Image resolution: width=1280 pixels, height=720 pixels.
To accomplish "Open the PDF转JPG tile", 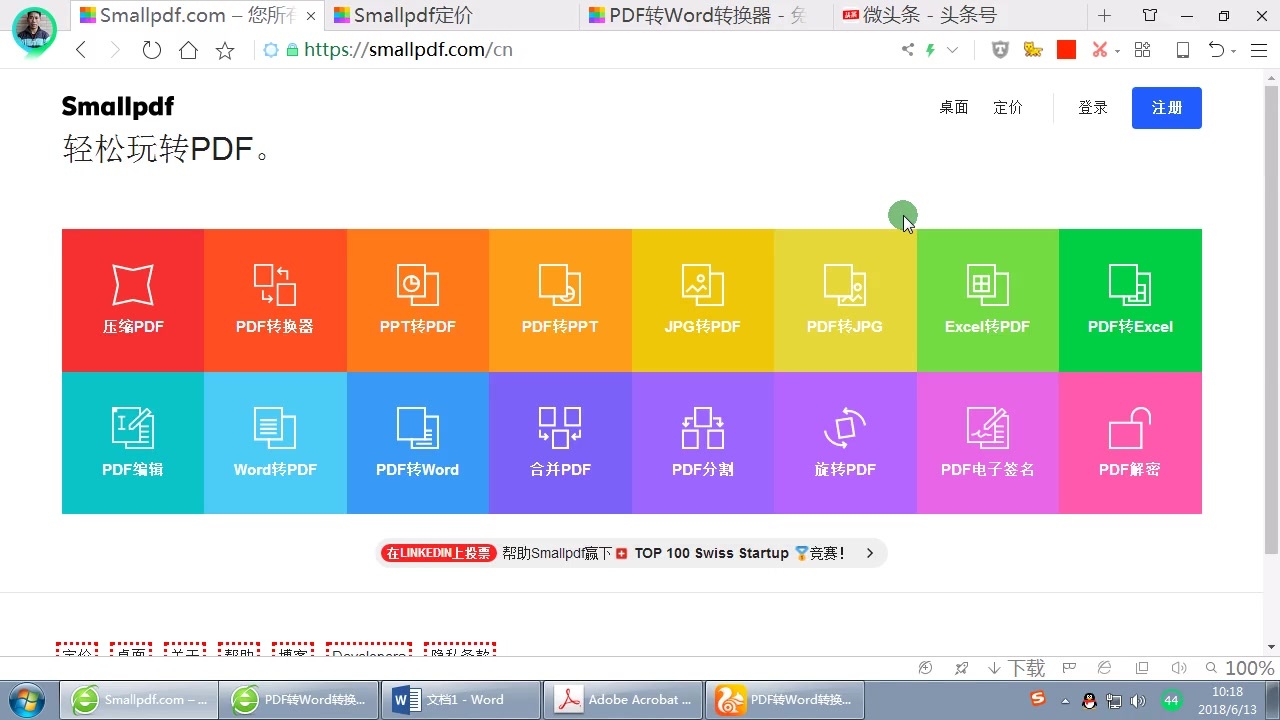I will point(845,300).
